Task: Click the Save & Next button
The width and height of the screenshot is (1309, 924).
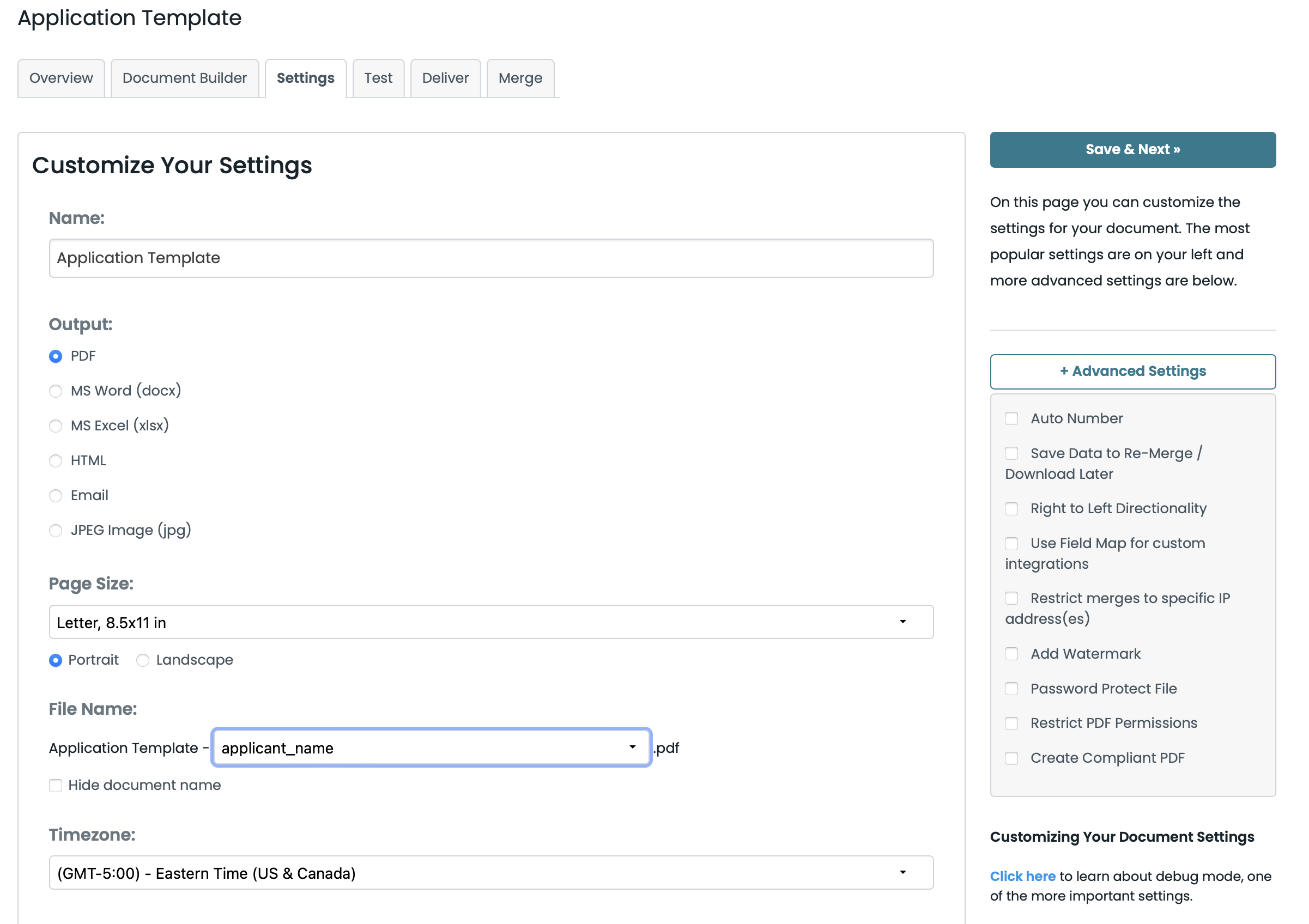Action: [x=1132, y=149]
